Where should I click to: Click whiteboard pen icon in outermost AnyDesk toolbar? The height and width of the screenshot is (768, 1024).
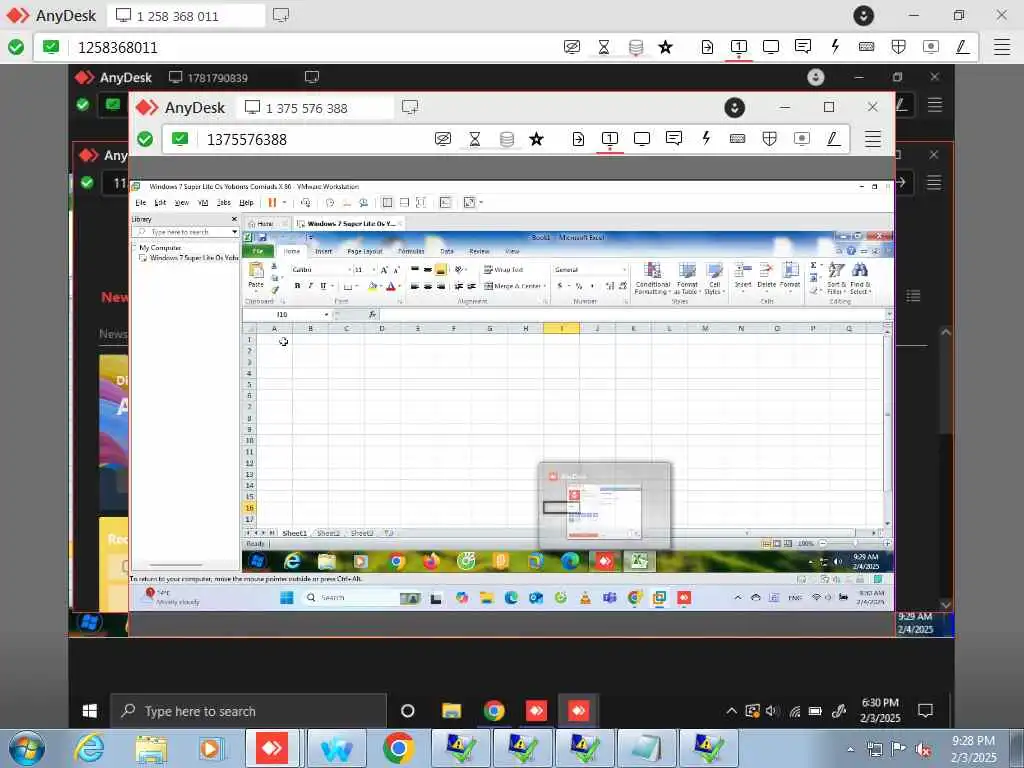coord(963,46)
